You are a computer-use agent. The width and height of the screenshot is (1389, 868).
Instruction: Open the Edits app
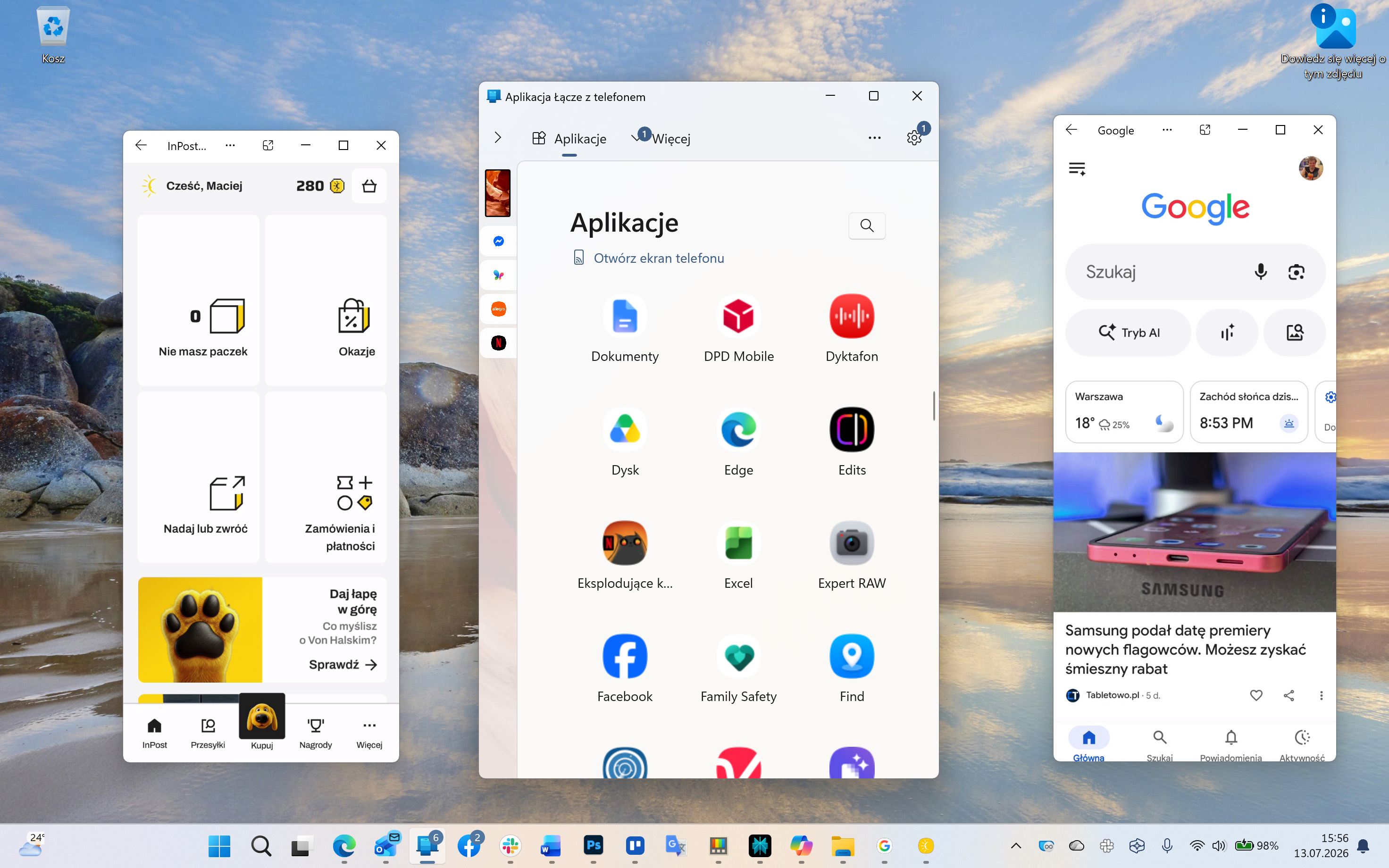pyautogui.click(x=852, y=442)
